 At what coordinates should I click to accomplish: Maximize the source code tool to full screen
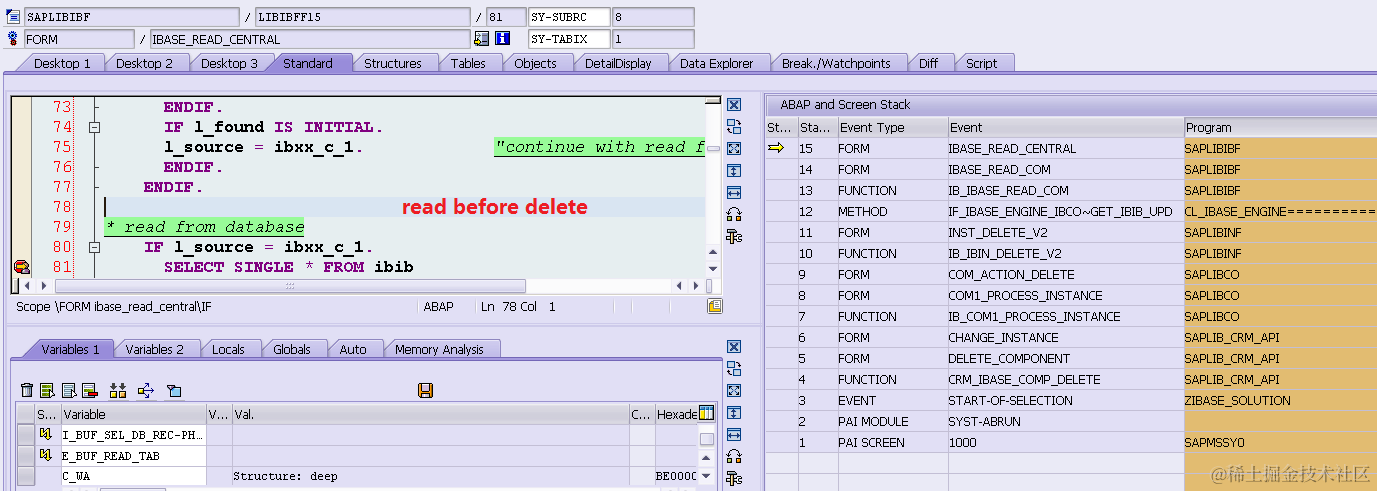click(x=733, y=148)
